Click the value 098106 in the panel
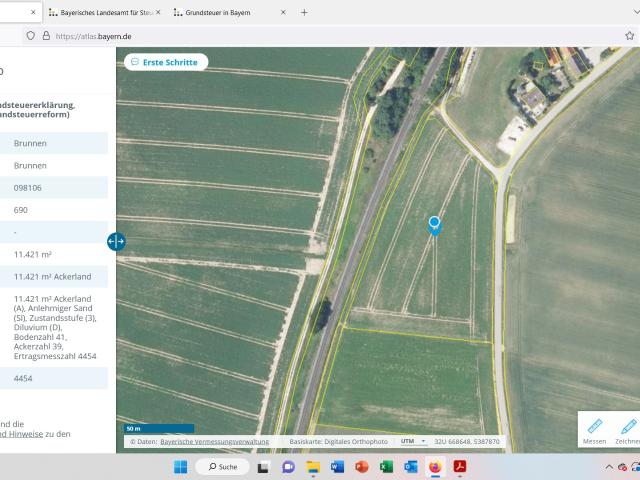 tap(27, 188)
